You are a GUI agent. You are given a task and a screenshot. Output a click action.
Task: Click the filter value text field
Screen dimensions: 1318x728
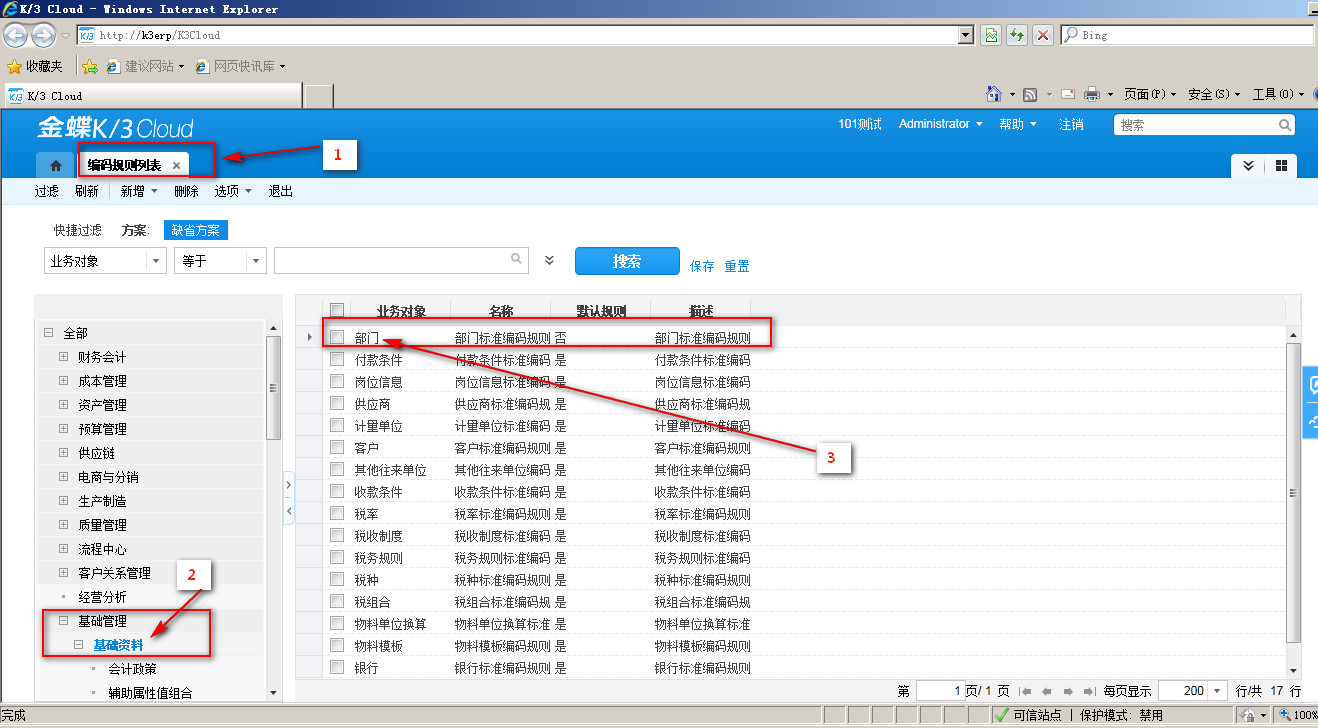coord(400,260)
